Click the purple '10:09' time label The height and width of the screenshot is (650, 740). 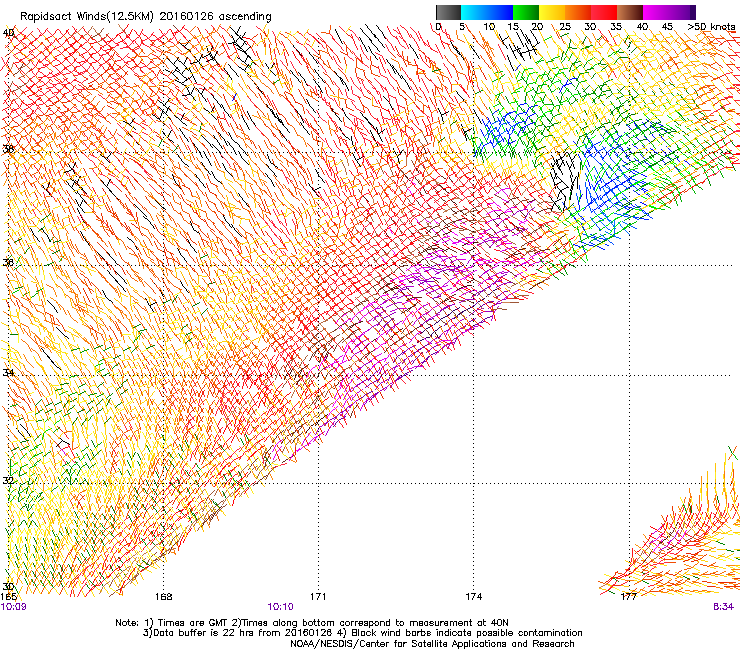coord(14,607)
